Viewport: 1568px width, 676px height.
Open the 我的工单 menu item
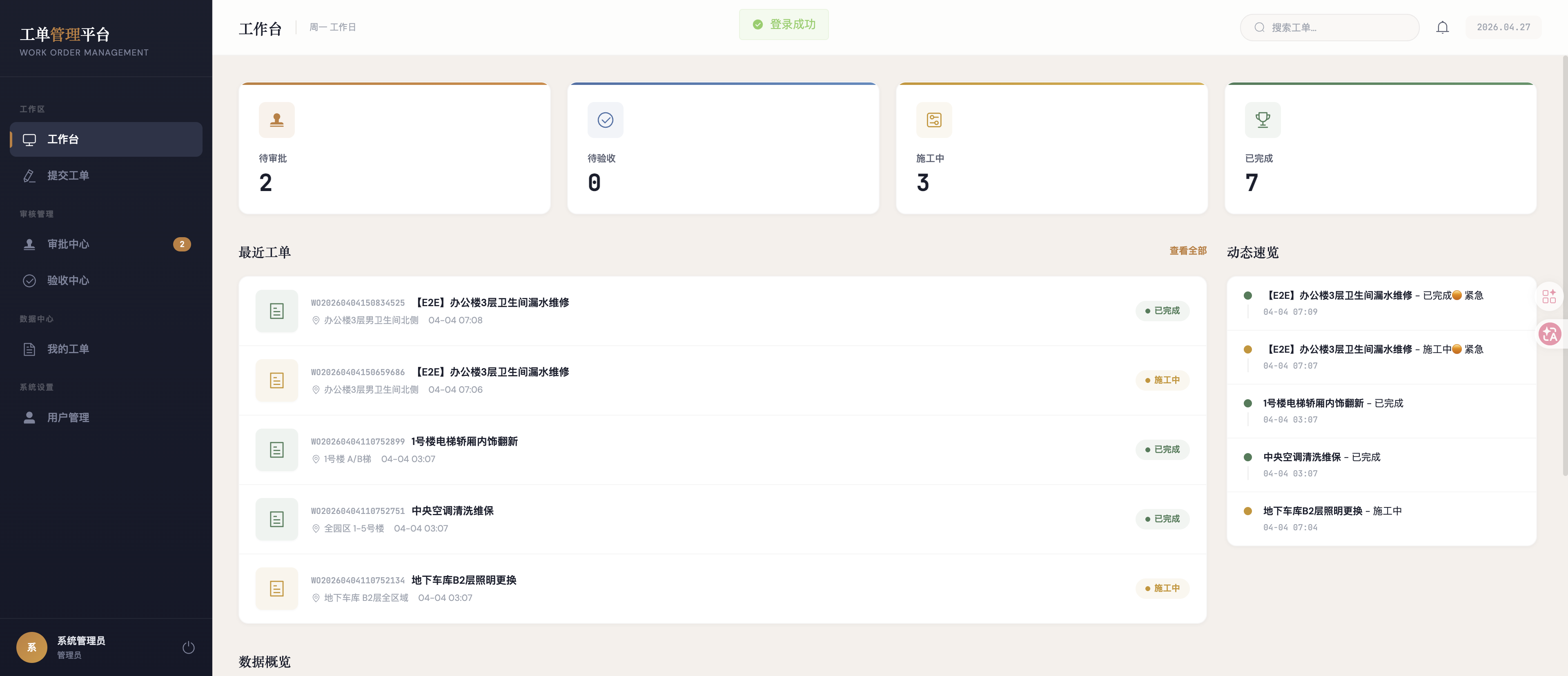106,349
